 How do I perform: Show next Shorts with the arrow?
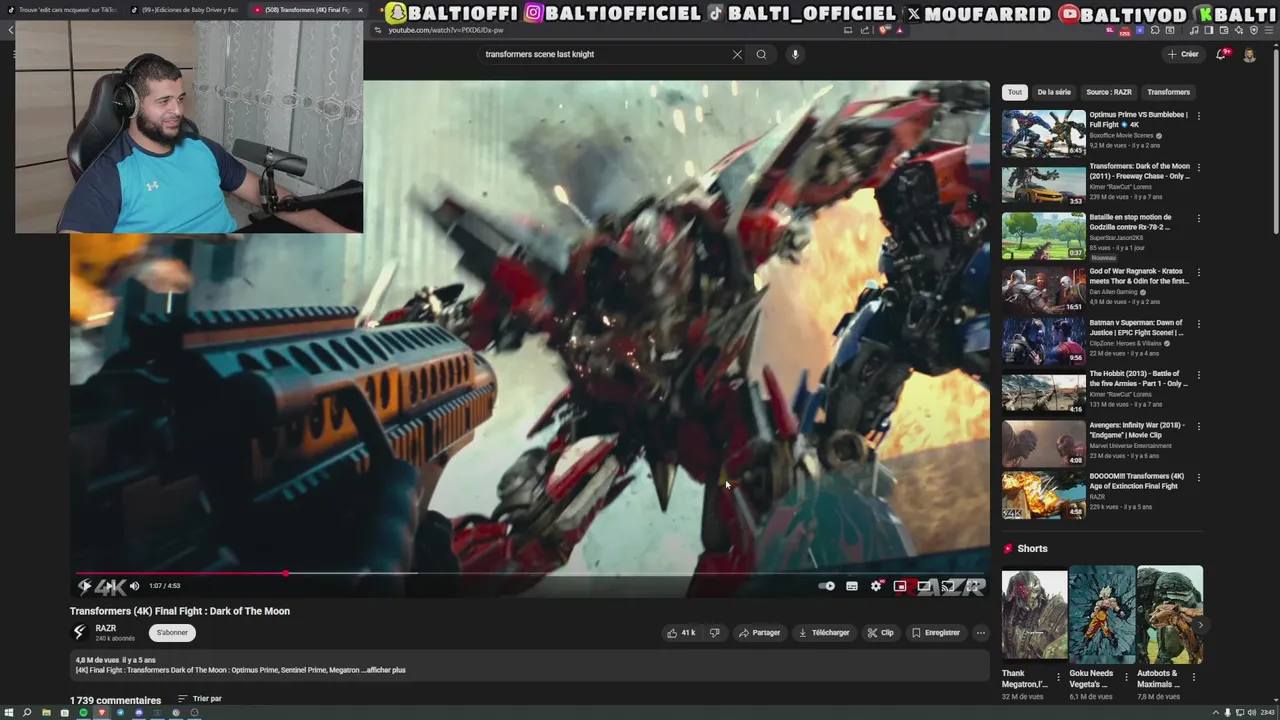(x=1200, y=625)
